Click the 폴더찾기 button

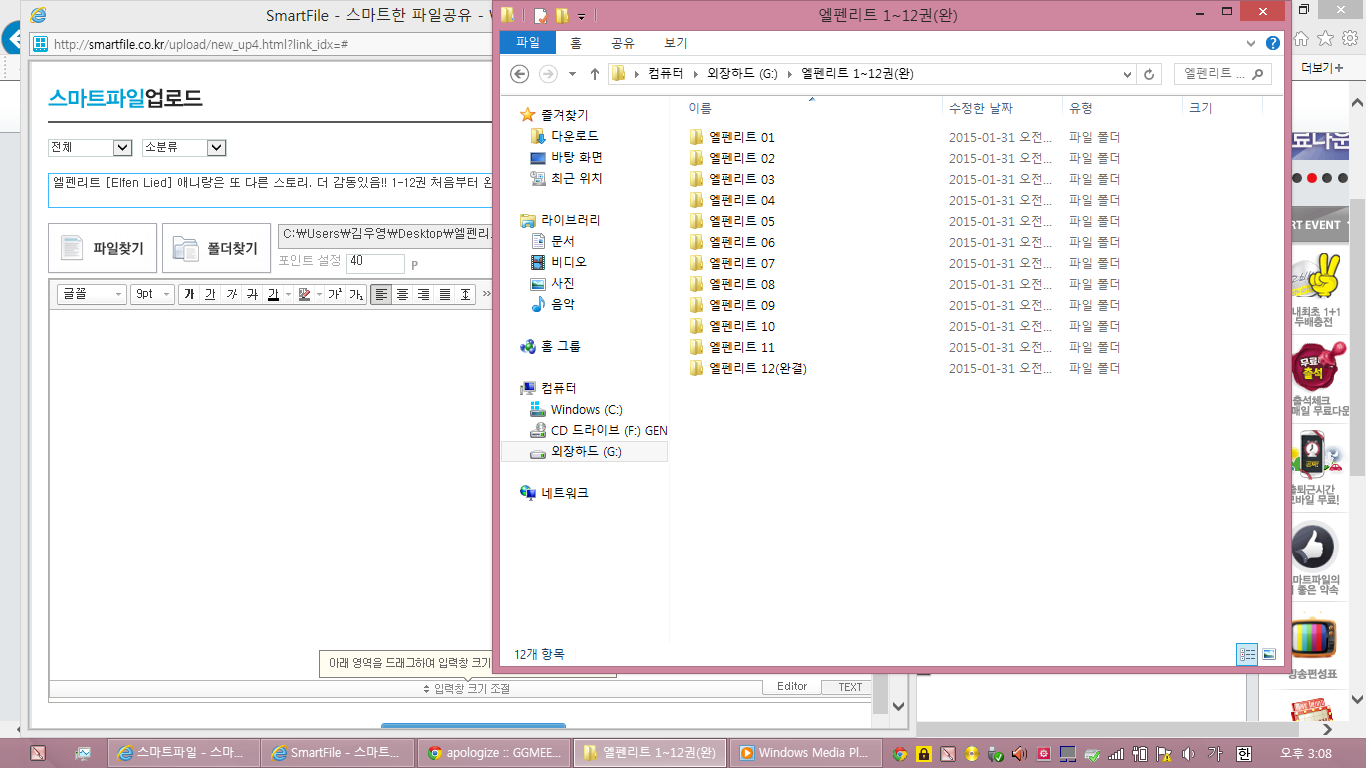point(216,248)
